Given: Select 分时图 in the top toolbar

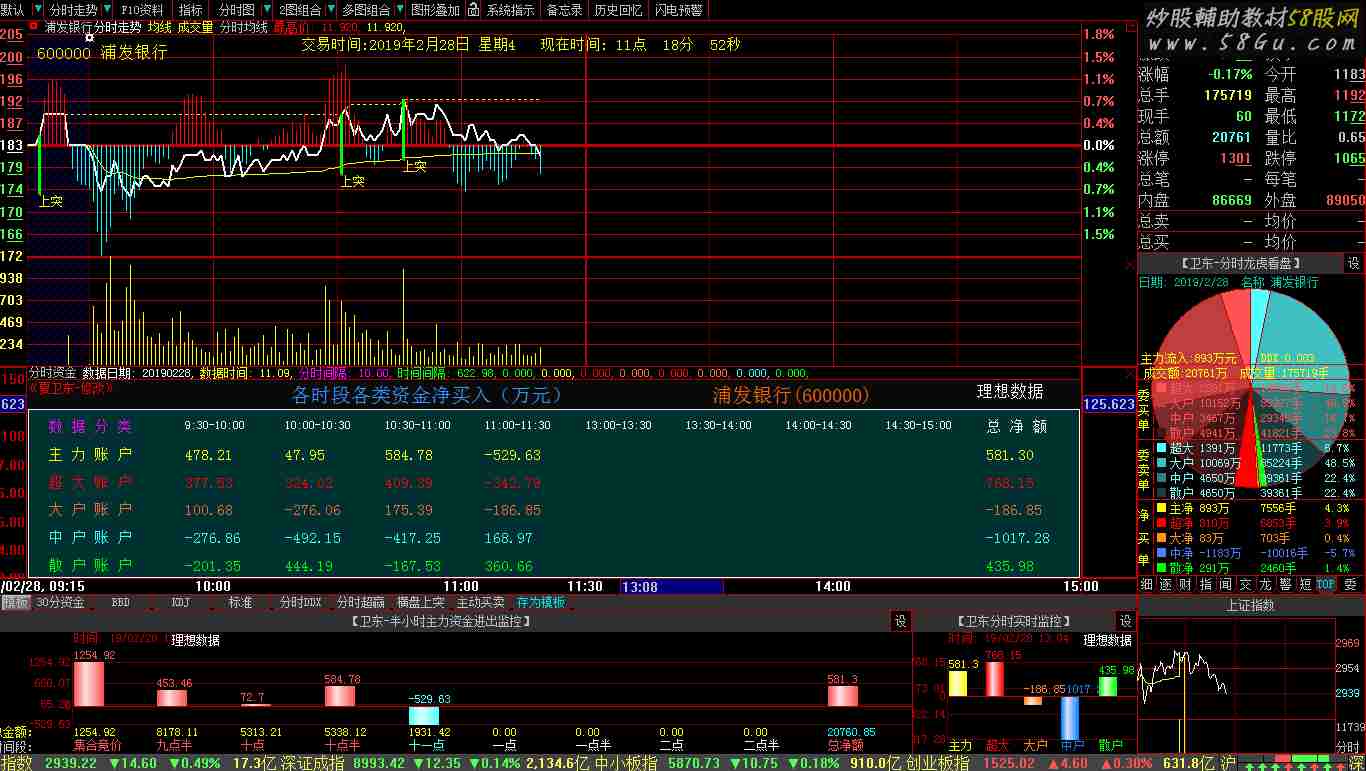Looking at the screenshot, I should click(x=236, y=9).
